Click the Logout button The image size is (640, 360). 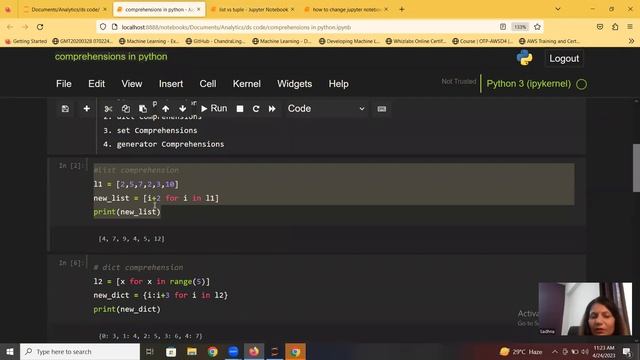point(564,58)
